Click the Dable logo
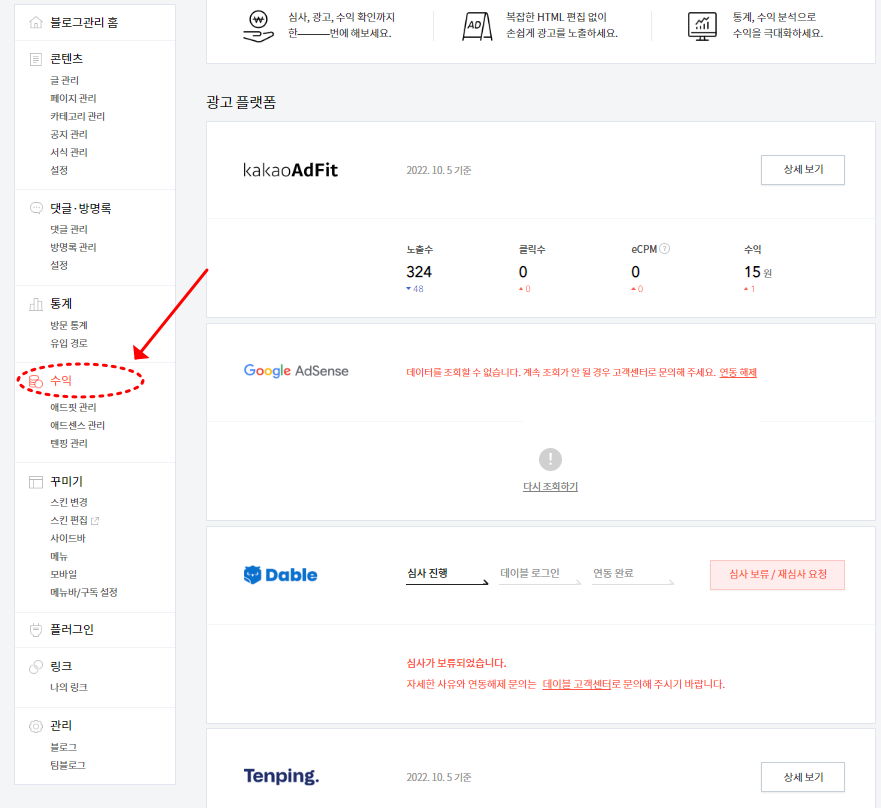Image resolution: width=881 pixels, height=808 pixels. 280,574
